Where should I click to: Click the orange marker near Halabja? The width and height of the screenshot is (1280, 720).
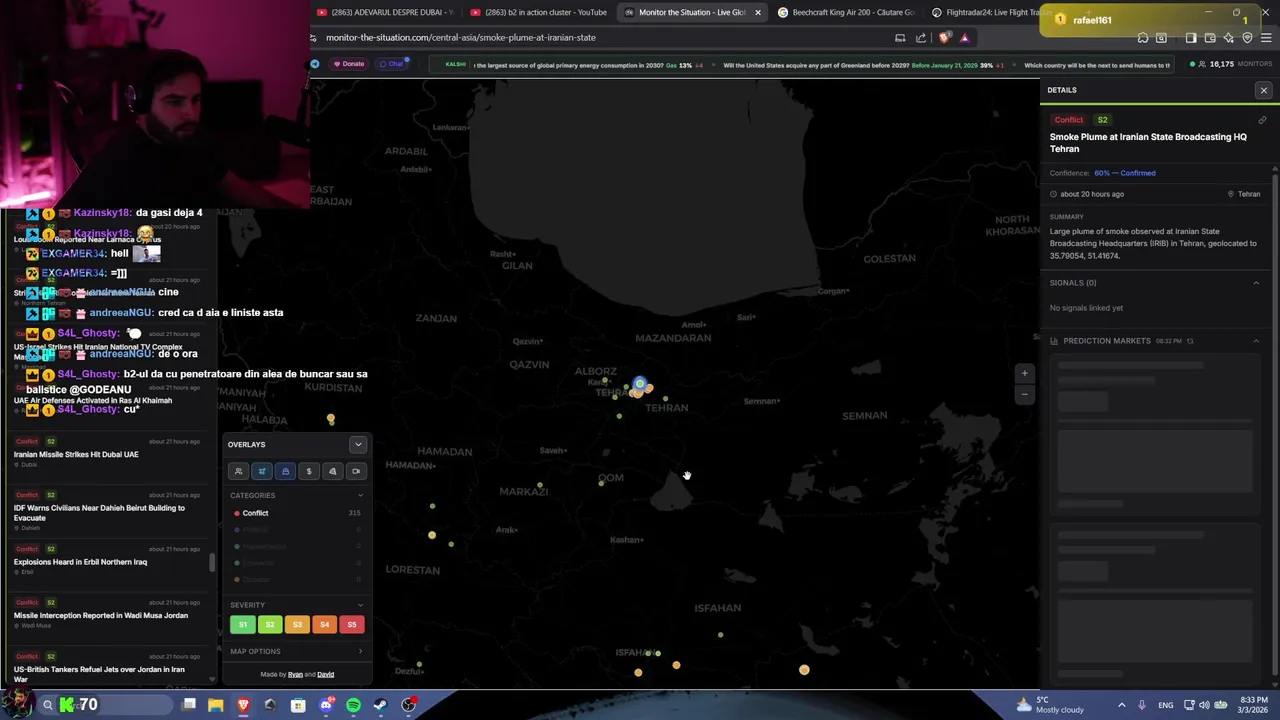pyautogui.click(x=331, y=419)
